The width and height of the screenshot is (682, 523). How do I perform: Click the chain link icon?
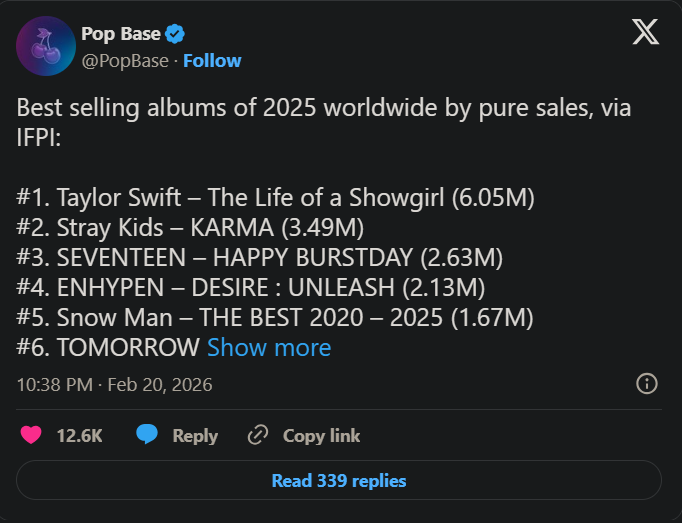pos(258,435)
